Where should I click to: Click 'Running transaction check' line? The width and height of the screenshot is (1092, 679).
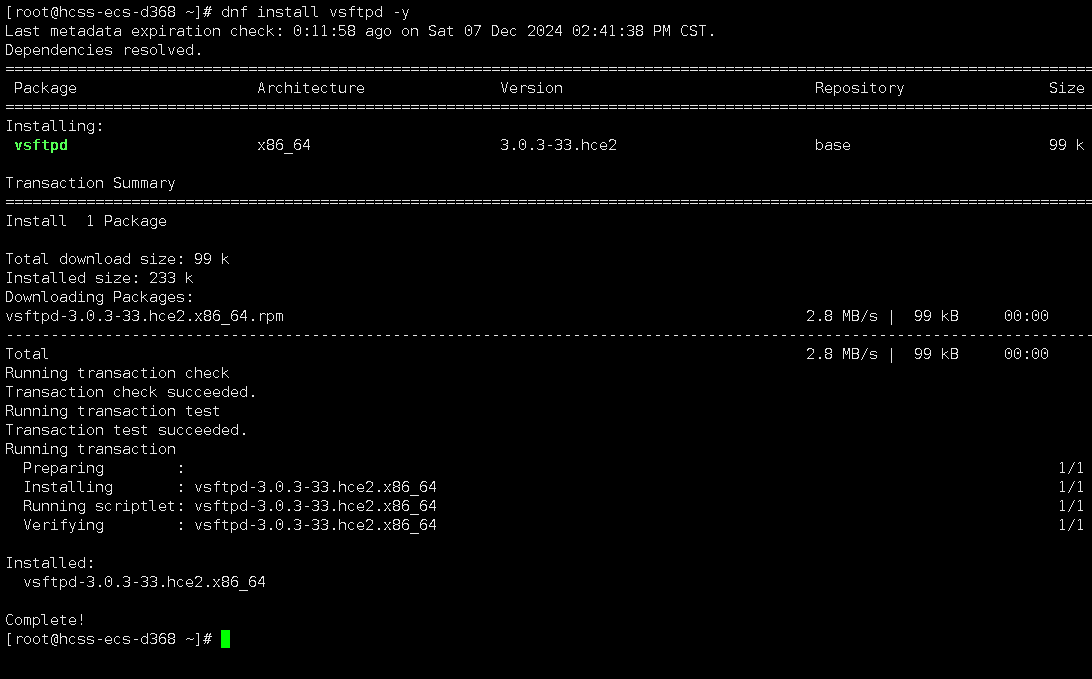click(117, 373)
